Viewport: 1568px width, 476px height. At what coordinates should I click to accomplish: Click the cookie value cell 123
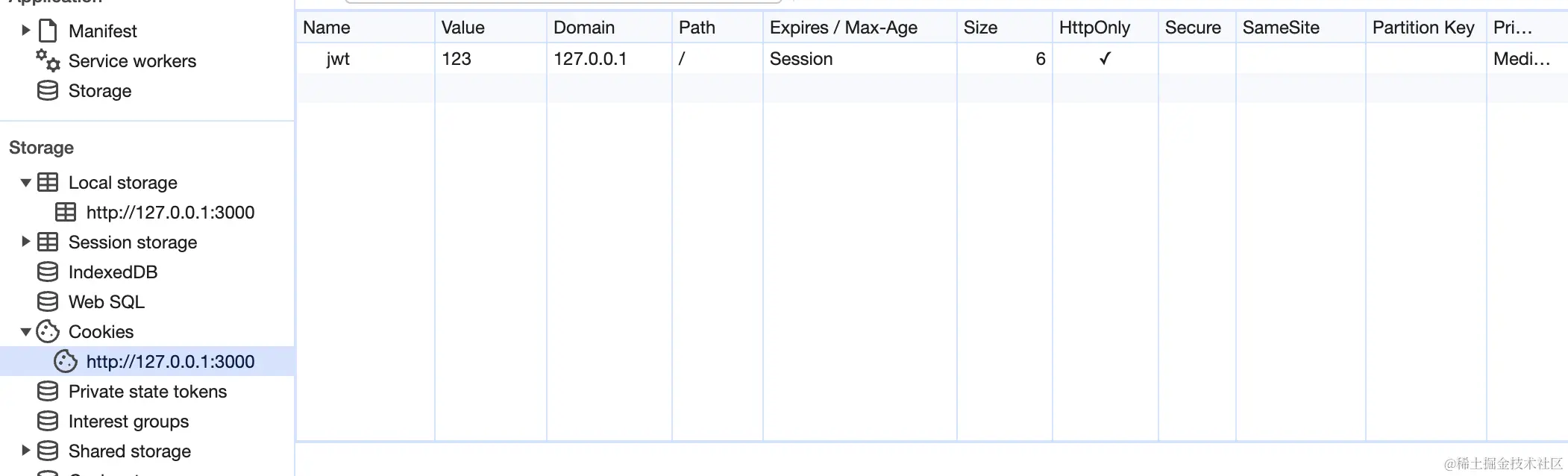pos(491,58)
